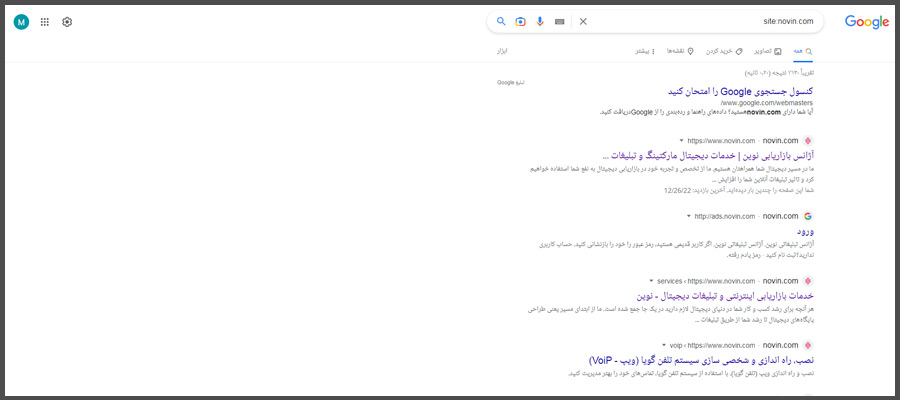Viewport: 900px width, 400px height.
Task: Click the results count statistics text
Action: click(779, 73)
